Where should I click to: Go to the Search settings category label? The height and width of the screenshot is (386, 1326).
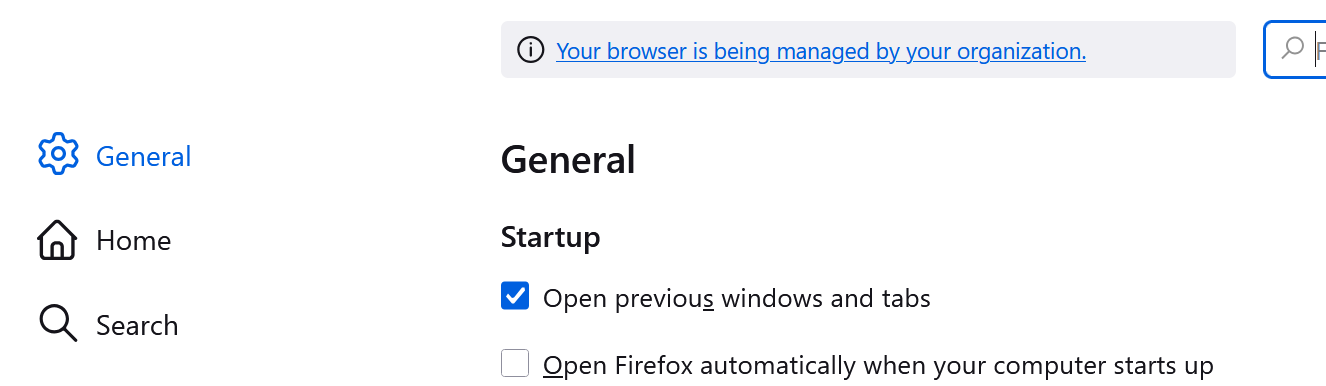137,325
